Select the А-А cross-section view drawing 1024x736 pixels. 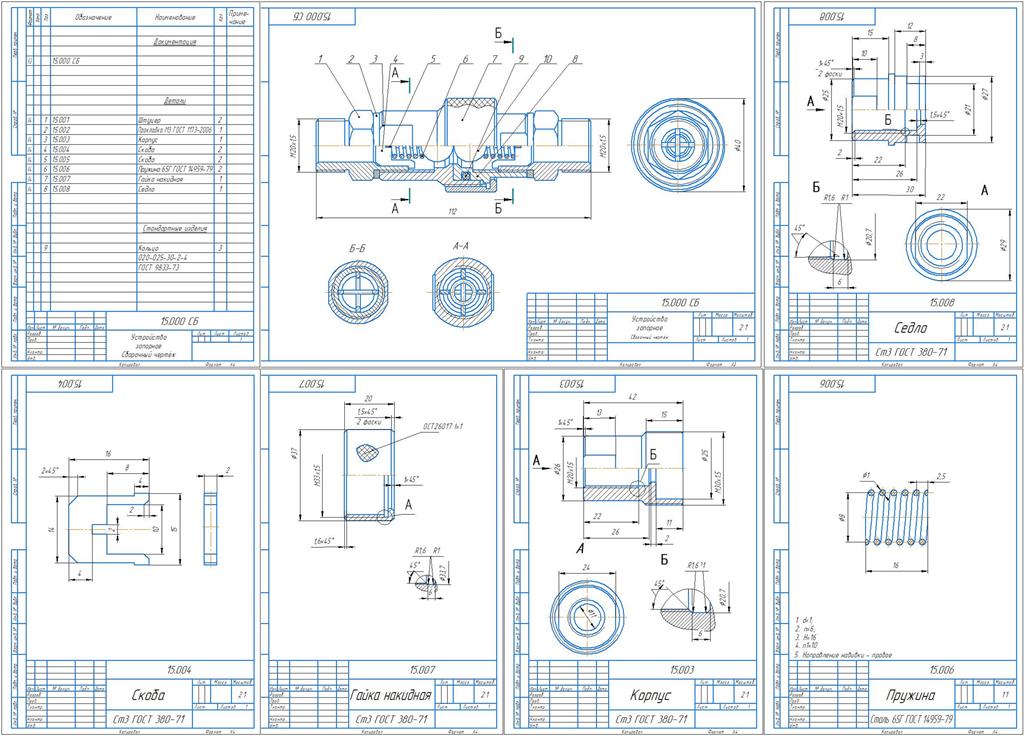(x=462, y=290)
